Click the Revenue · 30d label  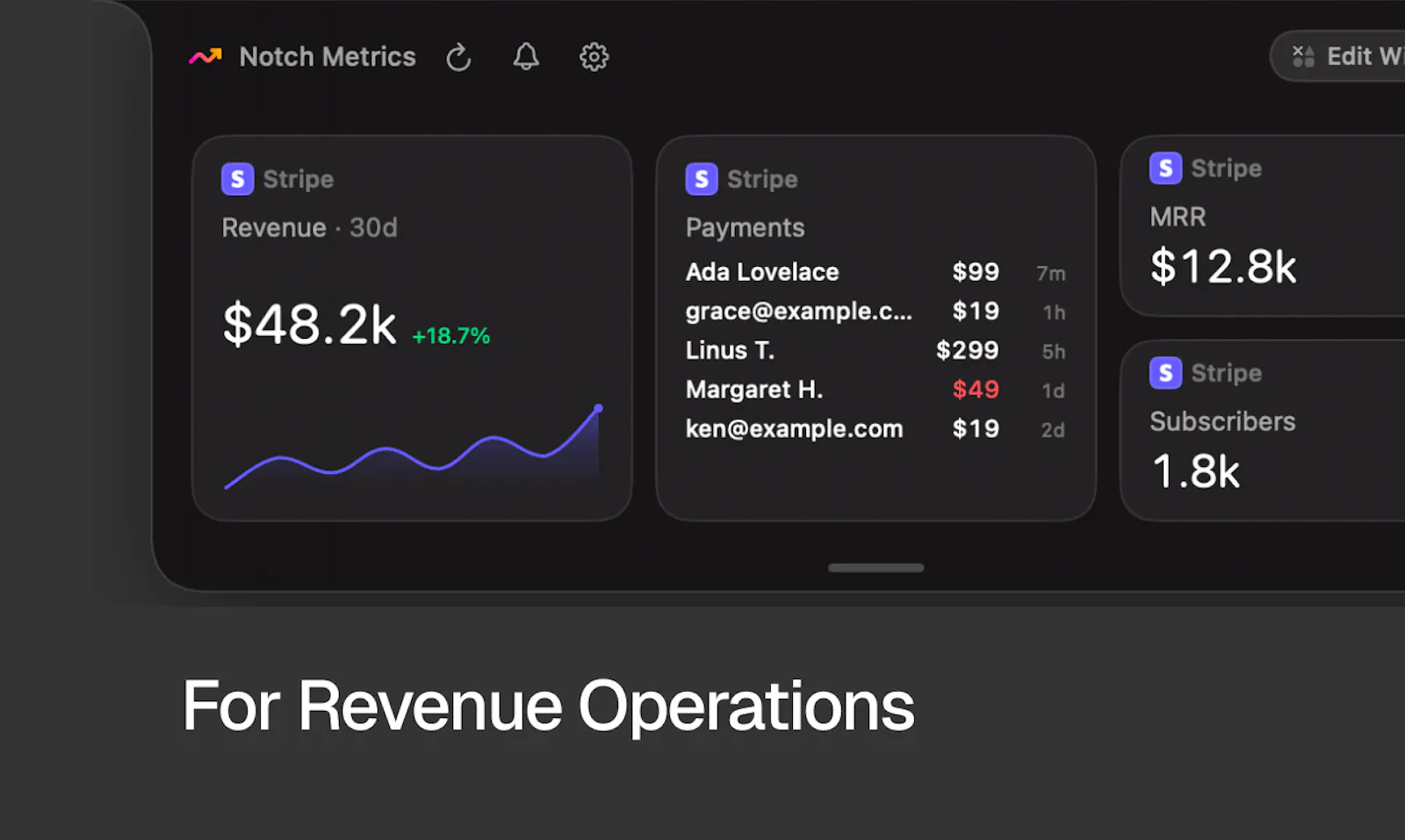click(309, 227)
